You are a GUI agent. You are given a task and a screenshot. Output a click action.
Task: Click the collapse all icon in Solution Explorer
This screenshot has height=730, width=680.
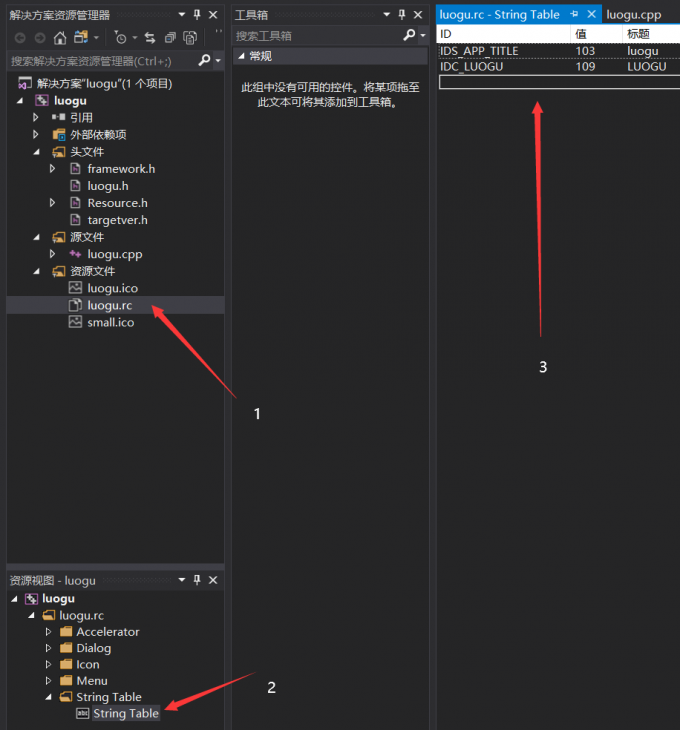(170, 38)
